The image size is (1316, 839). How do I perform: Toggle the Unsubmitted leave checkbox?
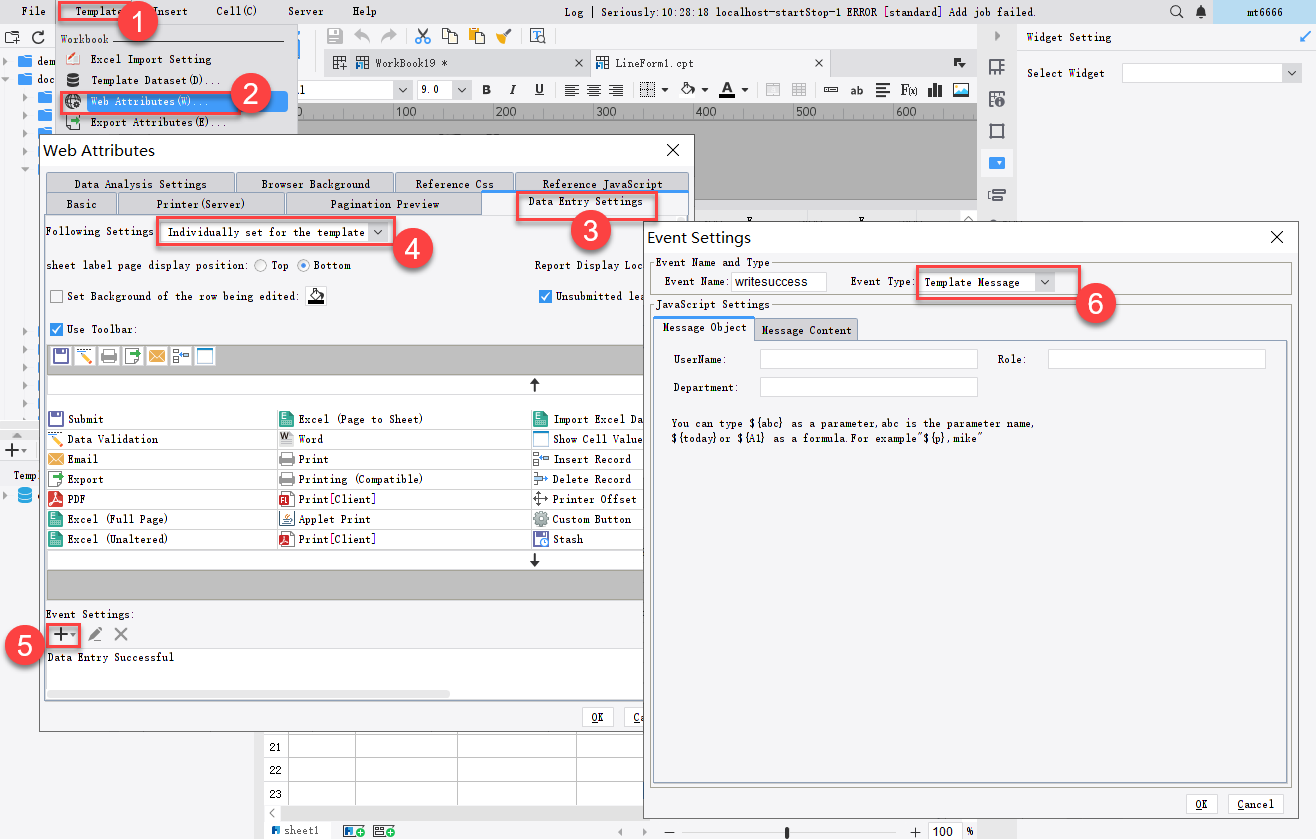[x=546, y=297]
